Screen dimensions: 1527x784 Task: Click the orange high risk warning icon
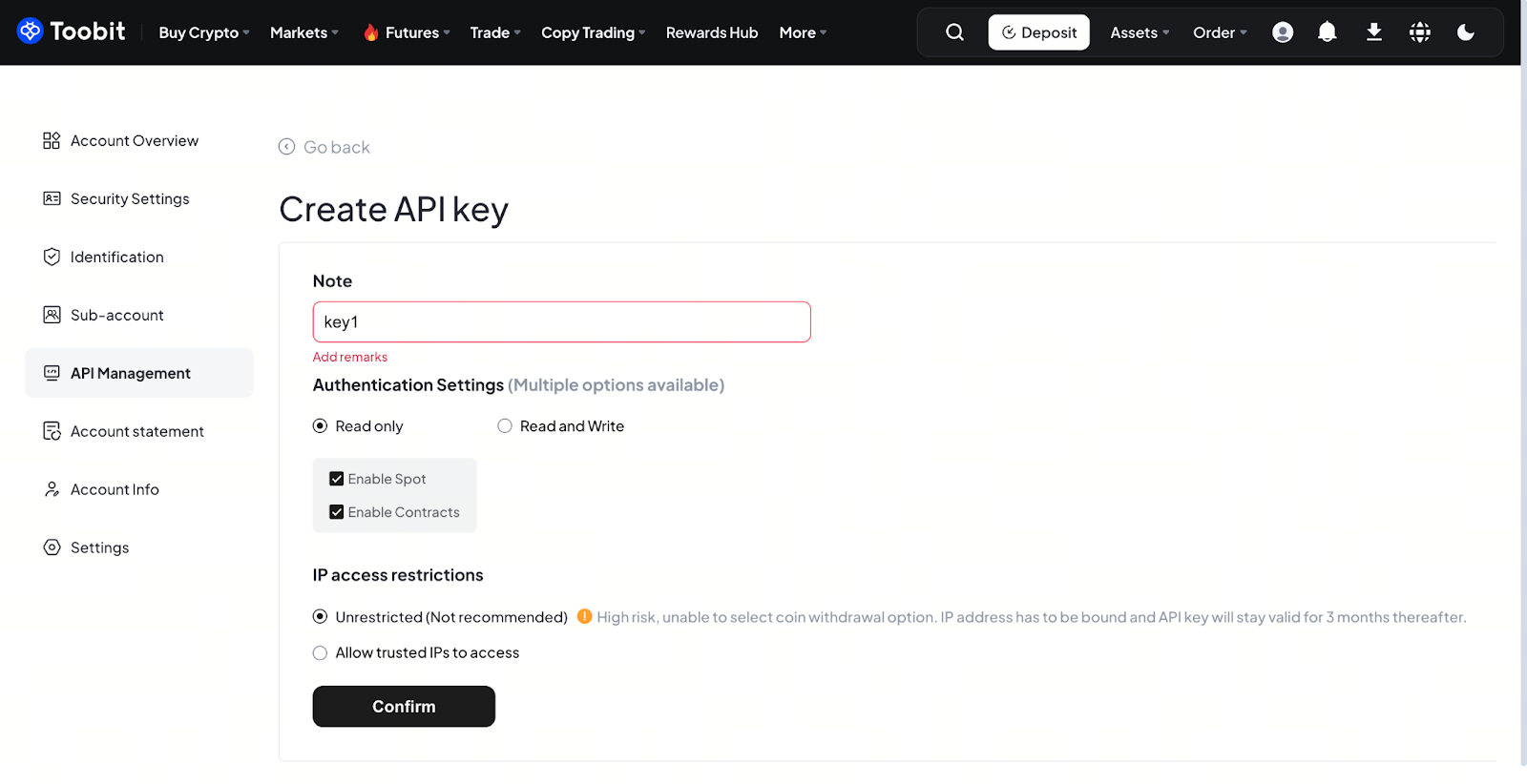[x=584, y=616]
